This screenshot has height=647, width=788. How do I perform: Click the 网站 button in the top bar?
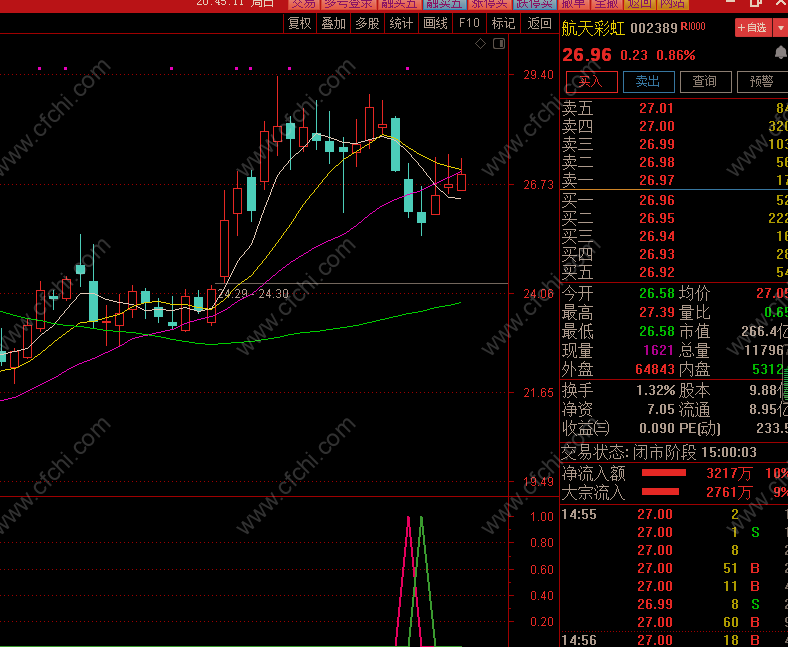pos(673,4)
